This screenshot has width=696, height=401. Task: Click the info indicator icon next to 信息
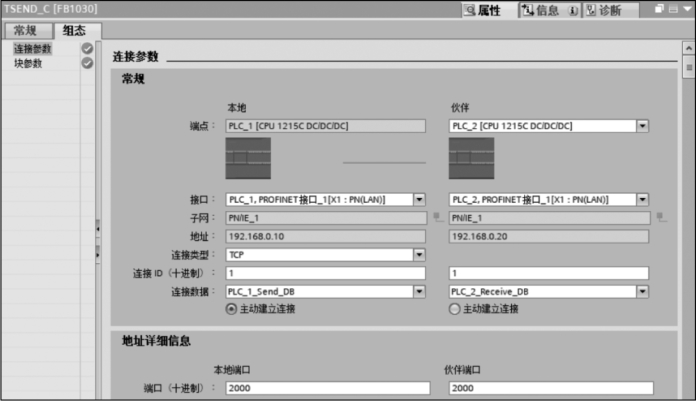click(x=573, y=10)
